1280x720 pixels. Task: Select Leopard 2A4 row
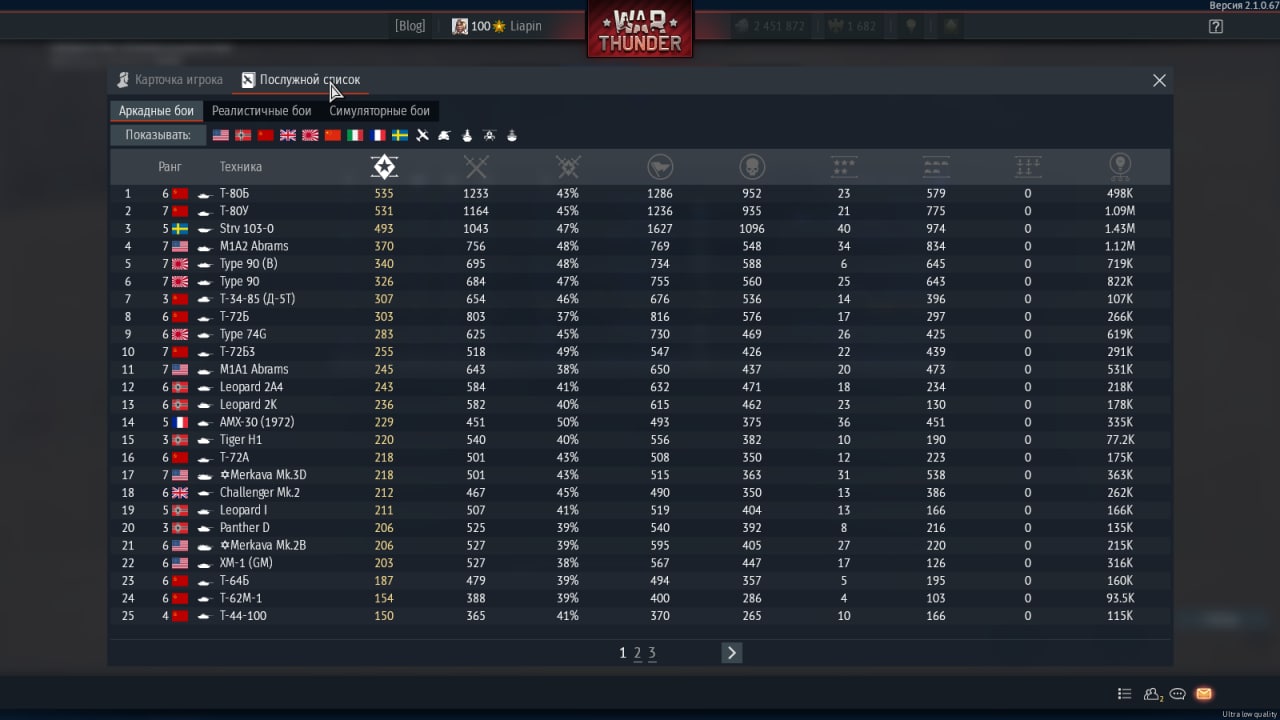(x=640, y=387)
